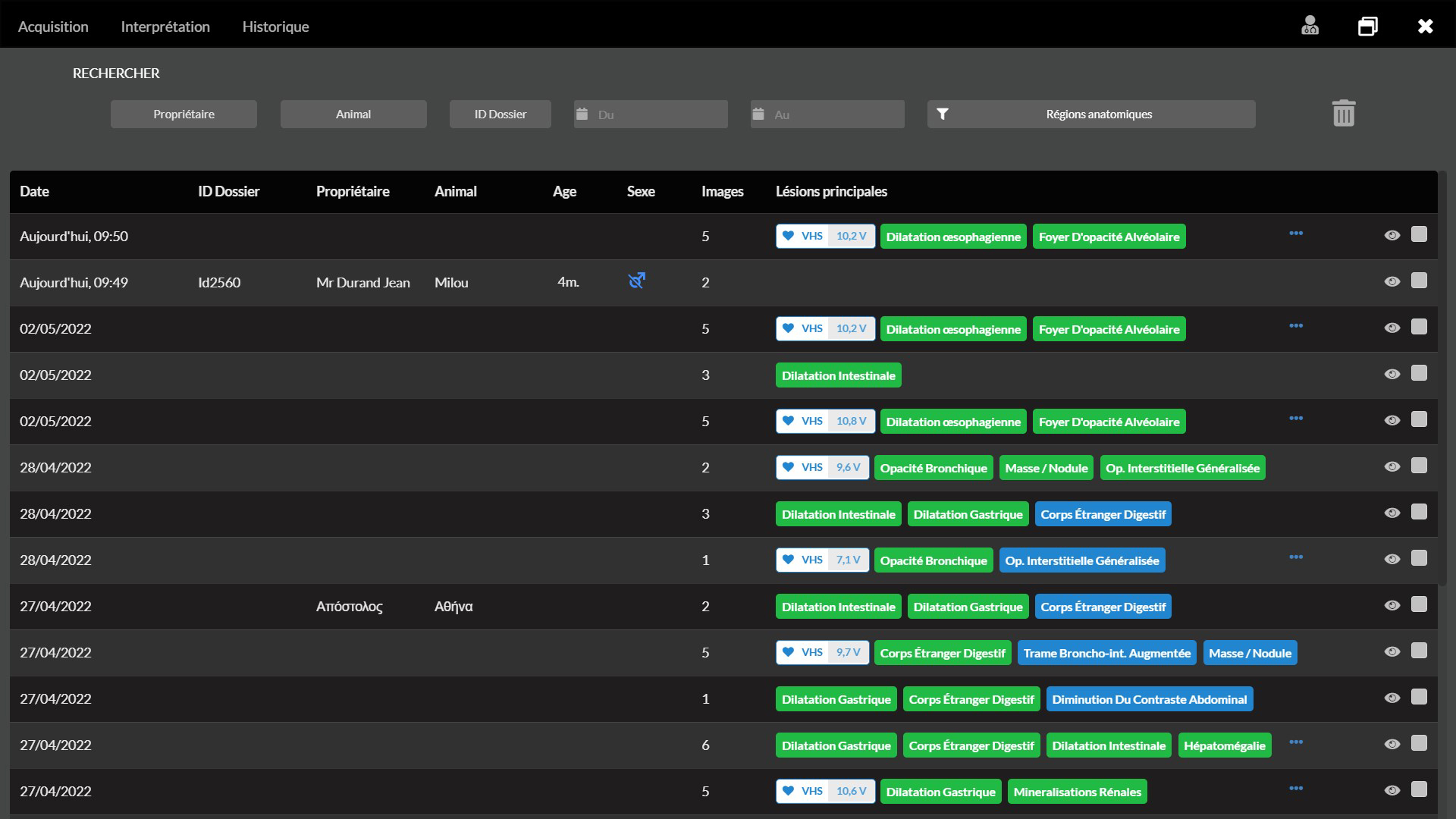
Task: Click Diminution Du Contraste Abdominal tag
Action: [x=1149, y=699]
